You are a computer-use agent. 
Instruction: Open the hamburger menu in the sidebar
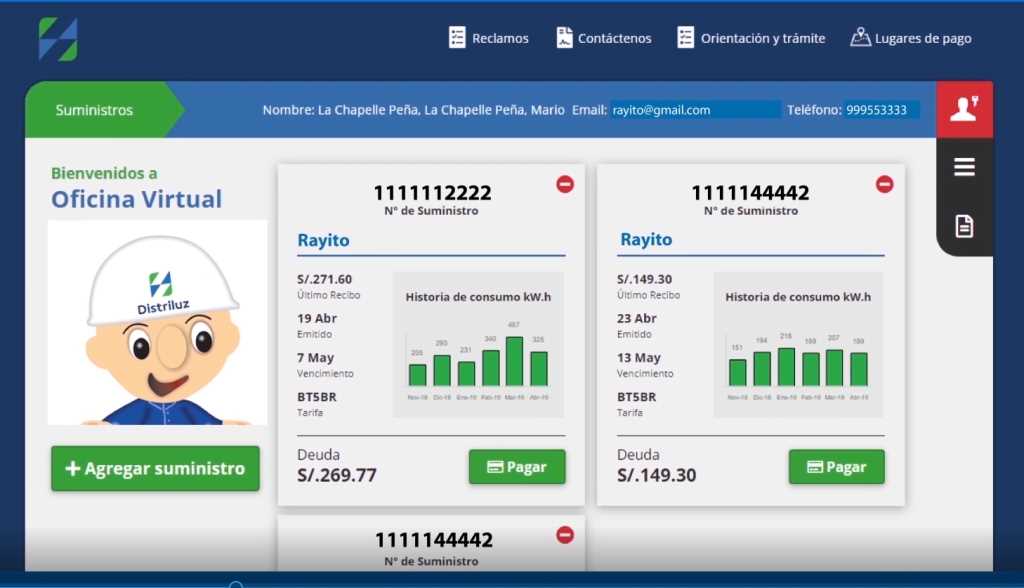coord(963,167)
